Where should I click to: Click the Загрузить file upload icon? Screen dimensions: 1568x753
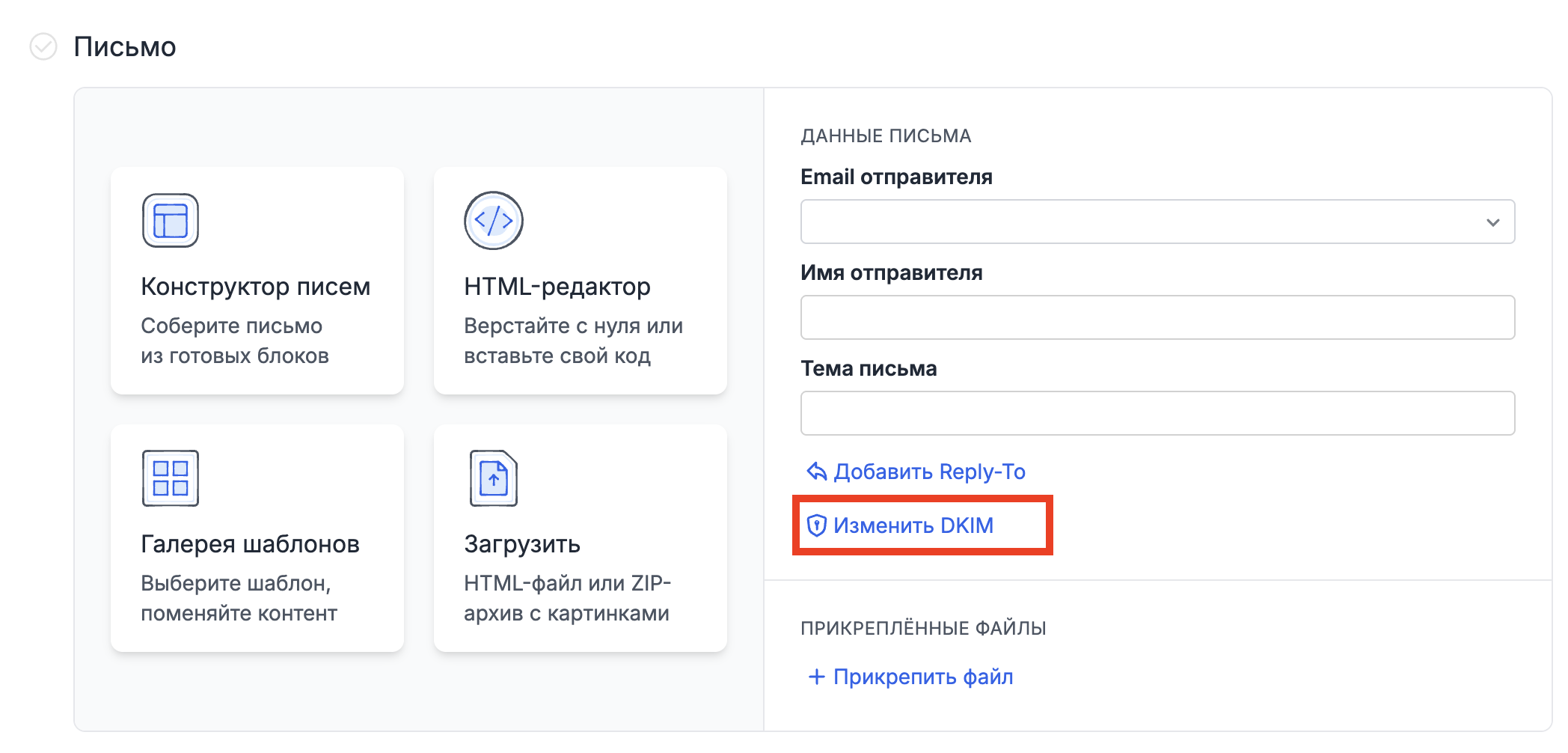coord(494,478)
